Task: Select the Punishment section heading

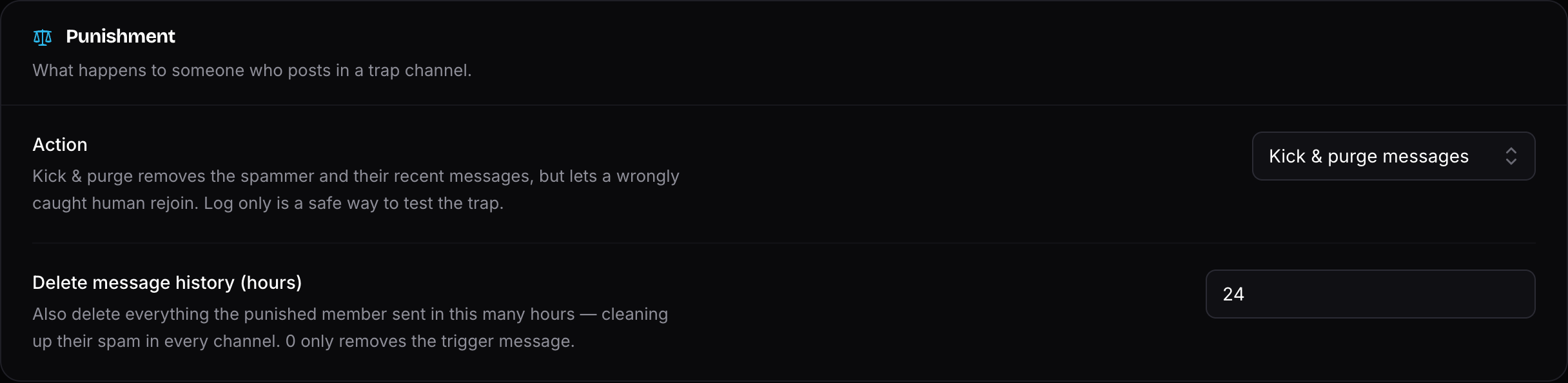Action: tap(121, 36)
